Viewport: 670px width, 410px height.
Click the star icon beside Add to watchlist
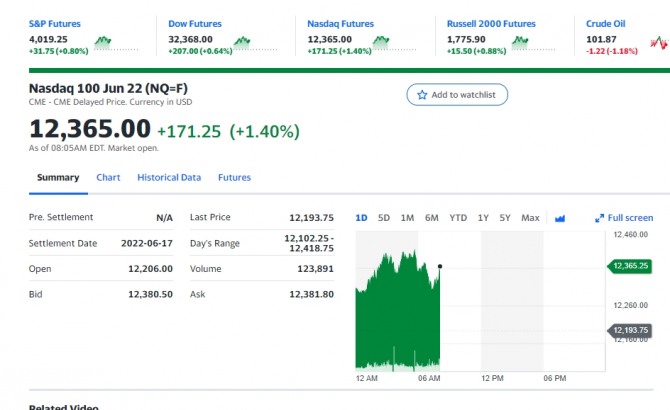423,94
